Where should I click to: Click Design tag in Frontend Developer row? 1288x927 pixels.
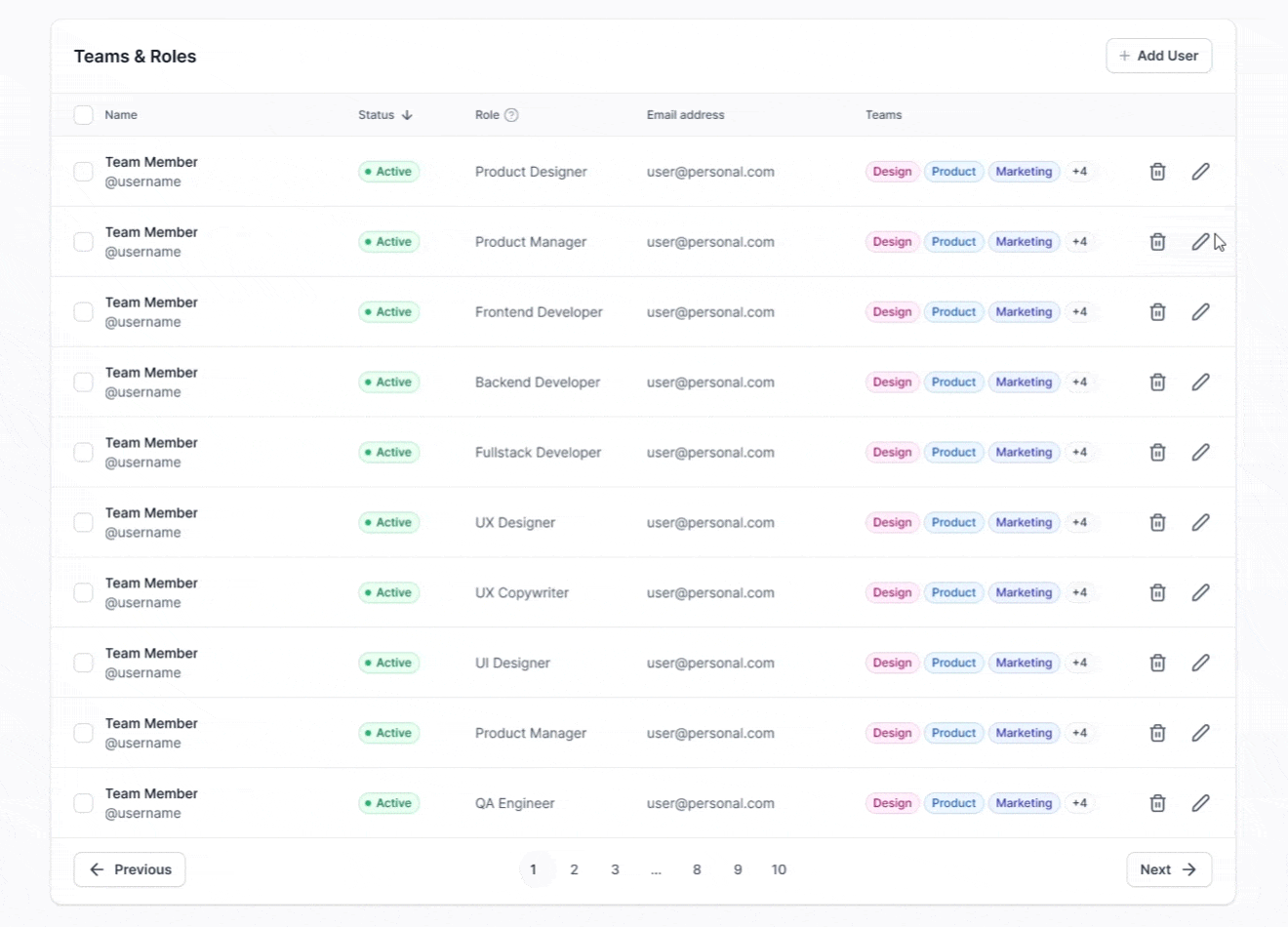pos(892,312)
